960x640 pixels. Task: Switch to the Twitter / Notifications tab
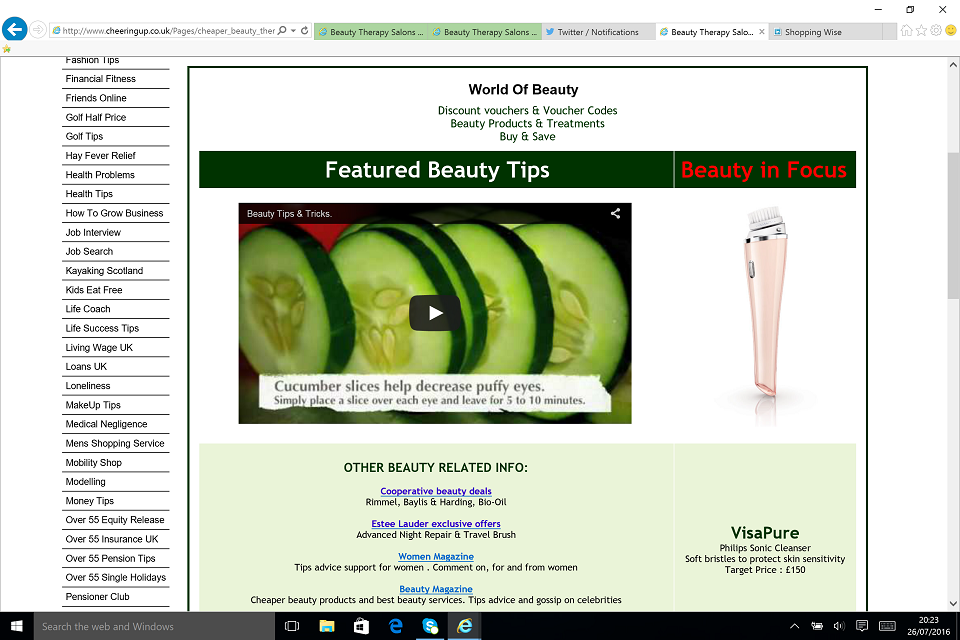598,32
